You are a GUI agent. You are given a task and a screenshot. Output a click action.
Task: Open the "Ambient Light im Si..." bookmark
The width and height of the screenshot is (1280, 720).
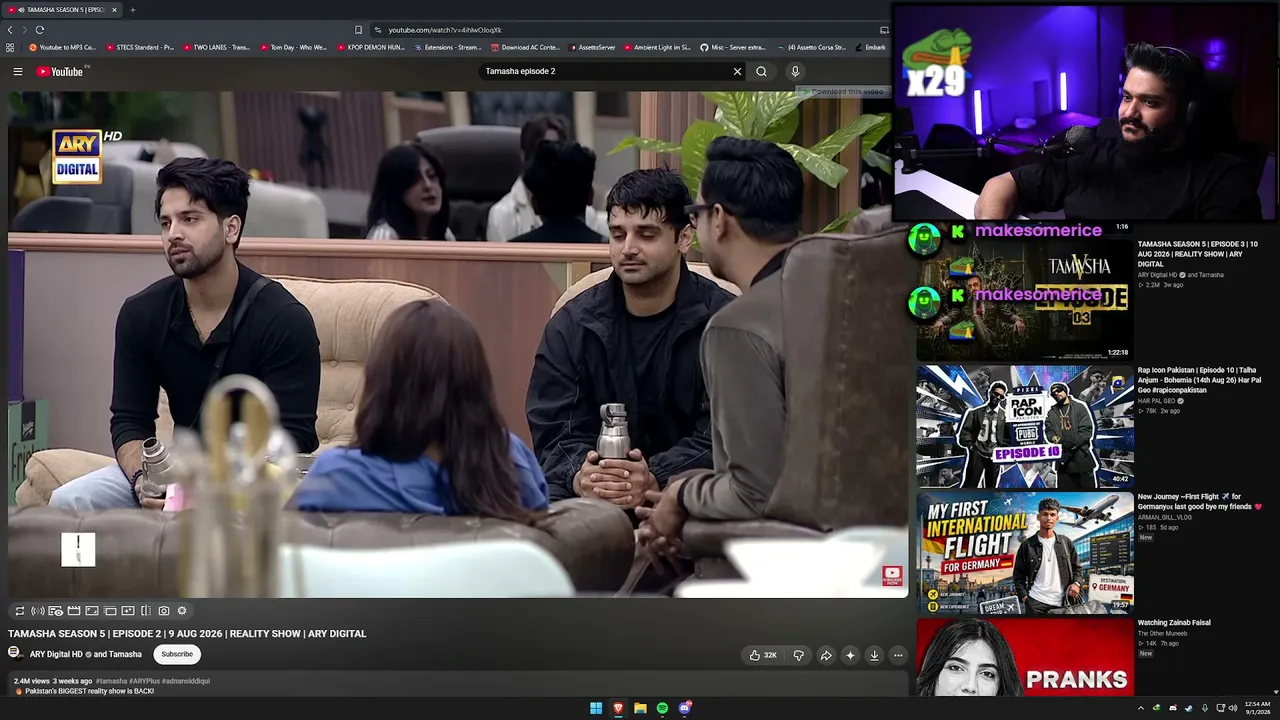pos(658,47)
